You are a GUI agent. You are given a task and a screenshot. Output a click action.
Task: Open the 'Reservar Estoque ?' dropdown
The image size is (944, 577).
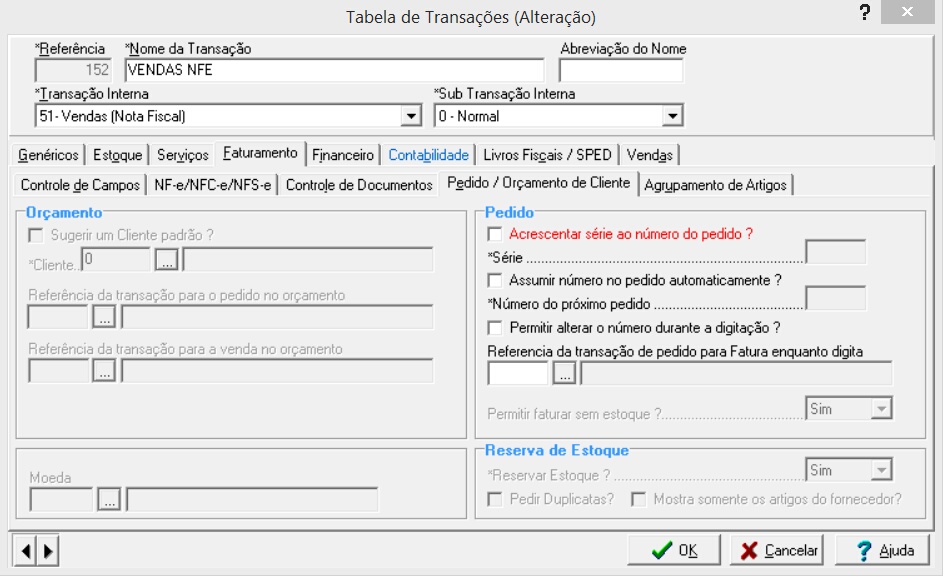[881, 470]
